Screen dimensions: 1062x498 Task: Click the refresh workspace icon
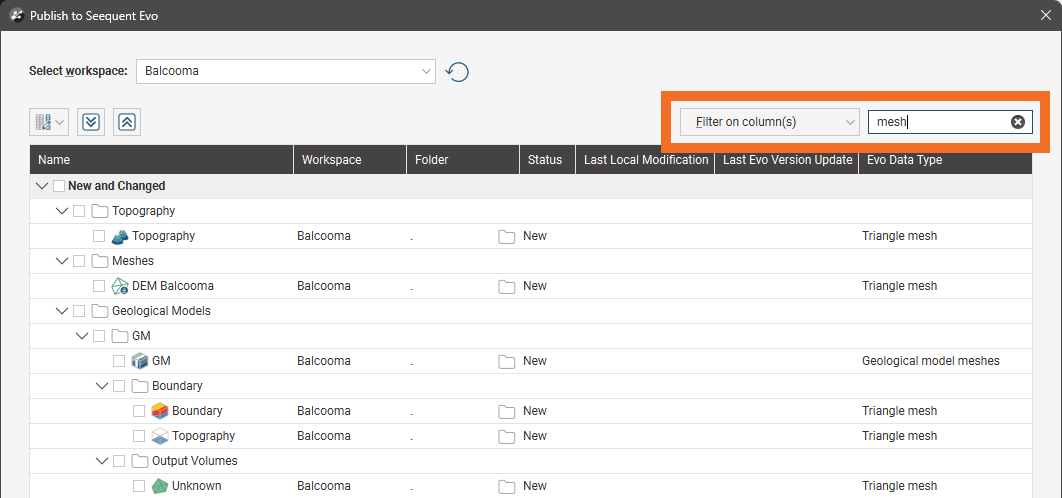click(457, 72)
